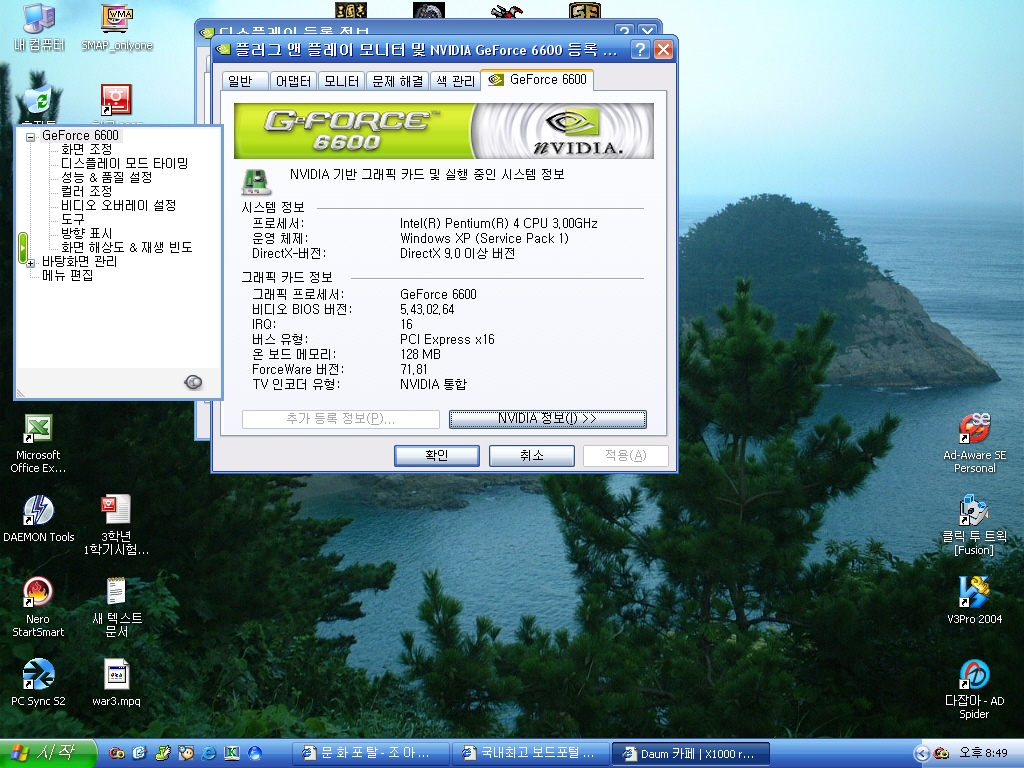Open the 시작 Start menu

click(x=48, y=753)
